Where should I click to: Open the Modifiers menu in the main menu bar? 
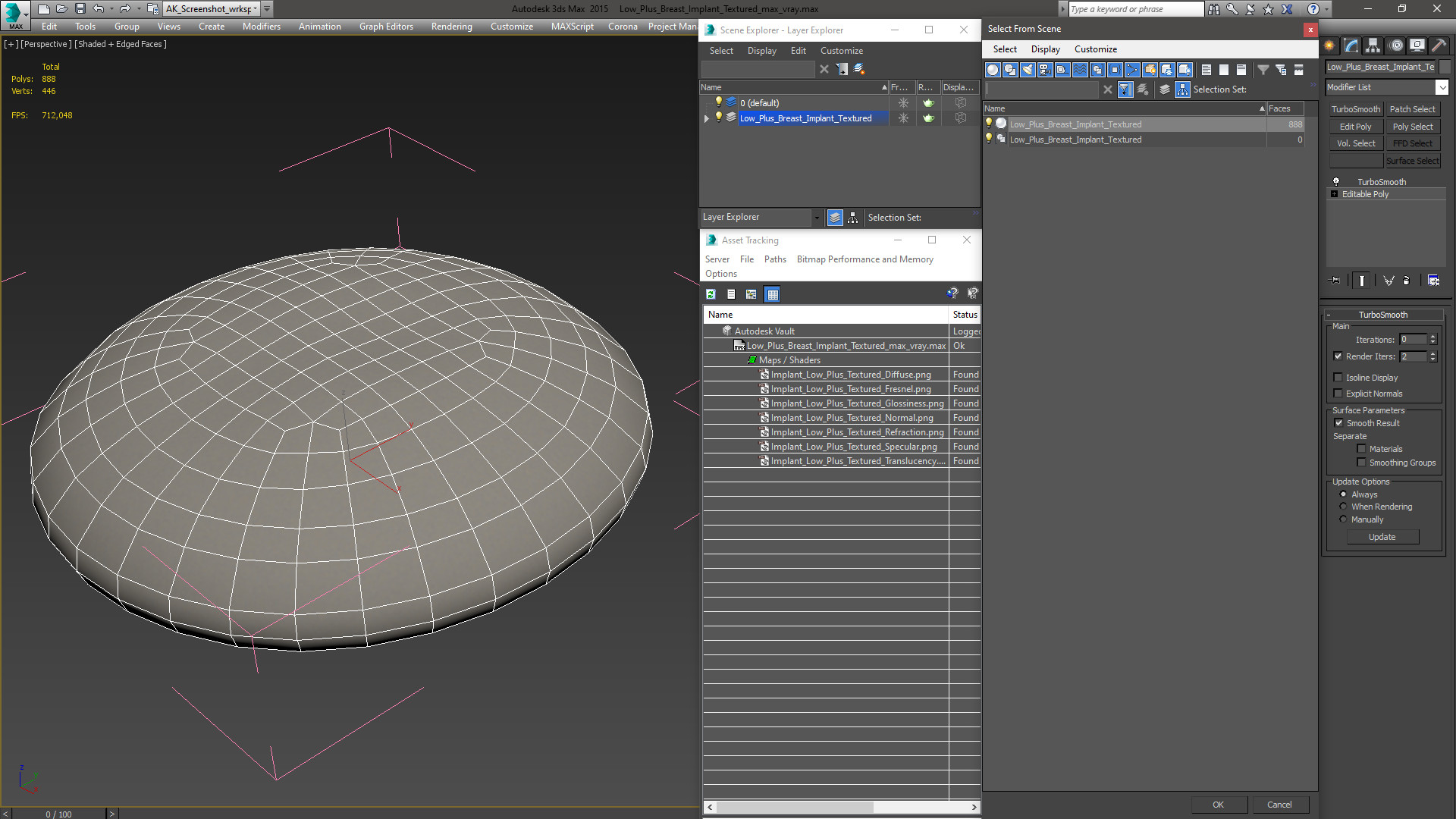point(261,27)
